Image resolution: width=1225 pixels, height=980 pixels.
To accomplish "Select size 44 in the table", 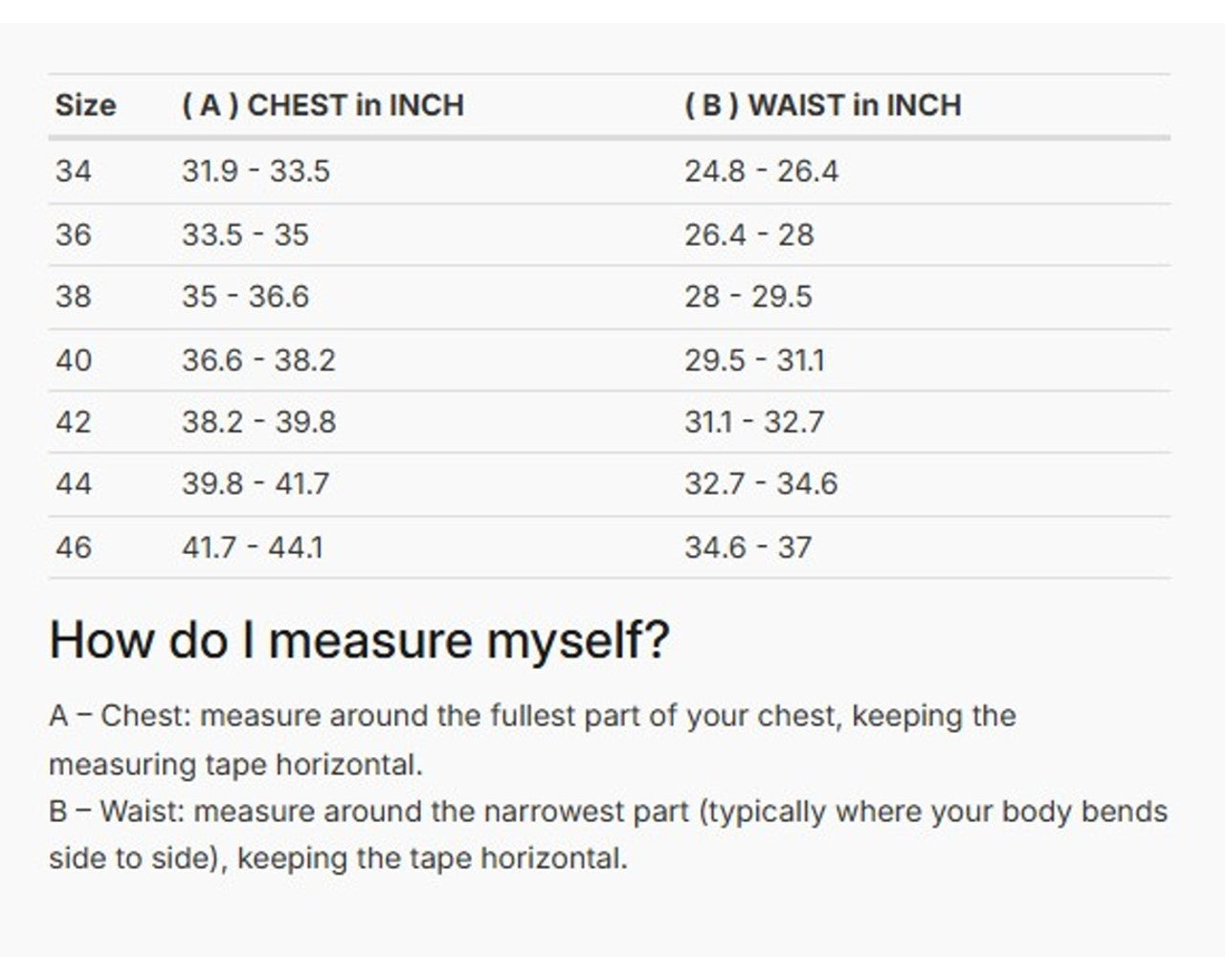I will (x=74, y=484).
